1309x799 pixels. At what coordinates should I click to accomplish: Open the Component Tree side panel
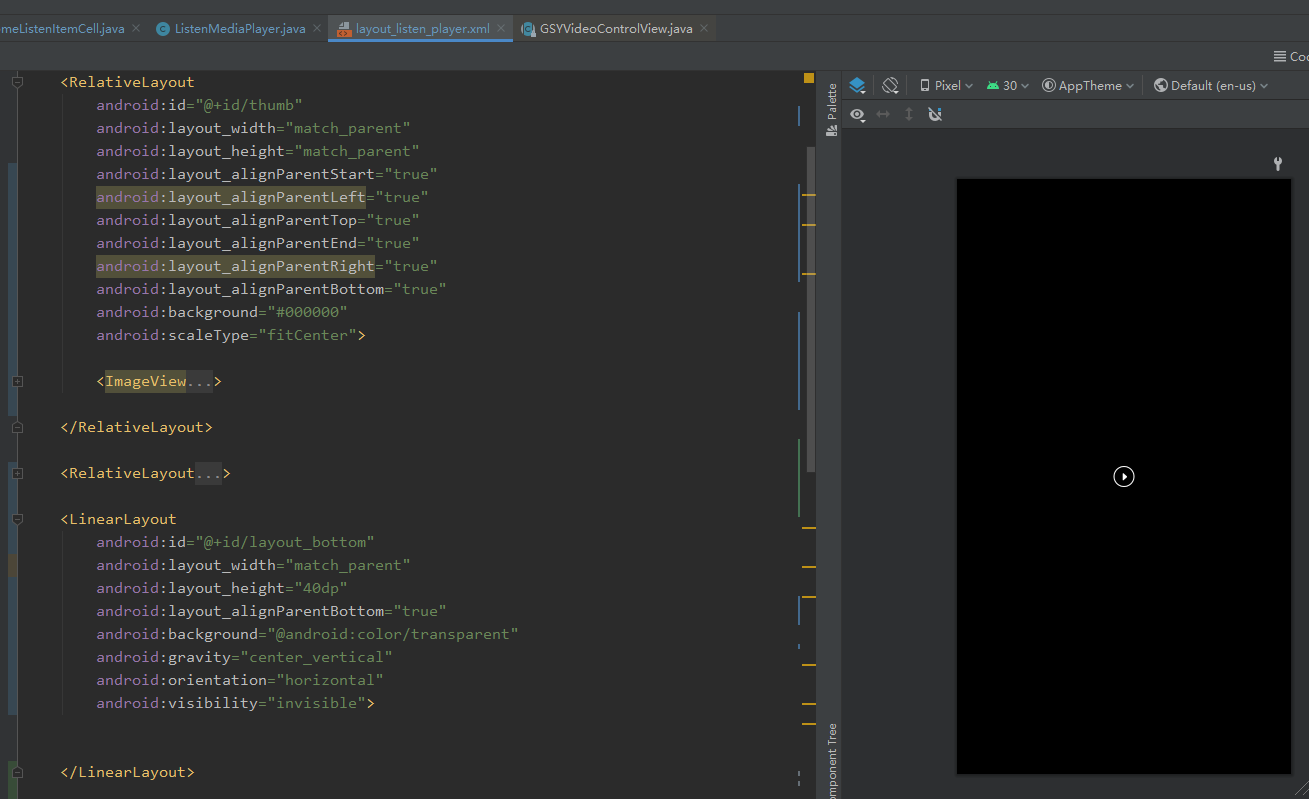click(x=831, y=760)
